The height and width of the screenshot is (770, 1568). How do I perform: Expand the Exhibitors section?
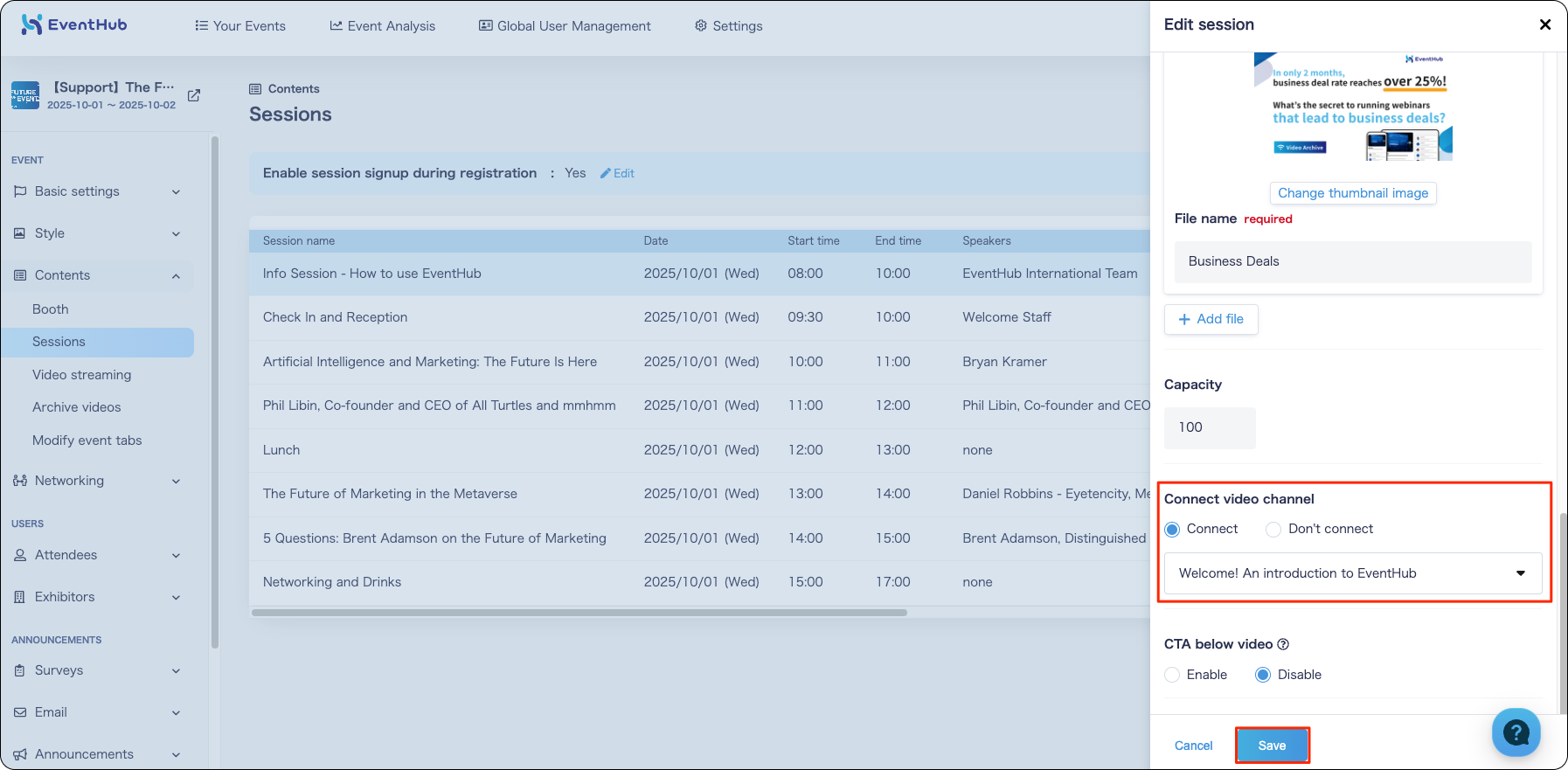[176, 598]
